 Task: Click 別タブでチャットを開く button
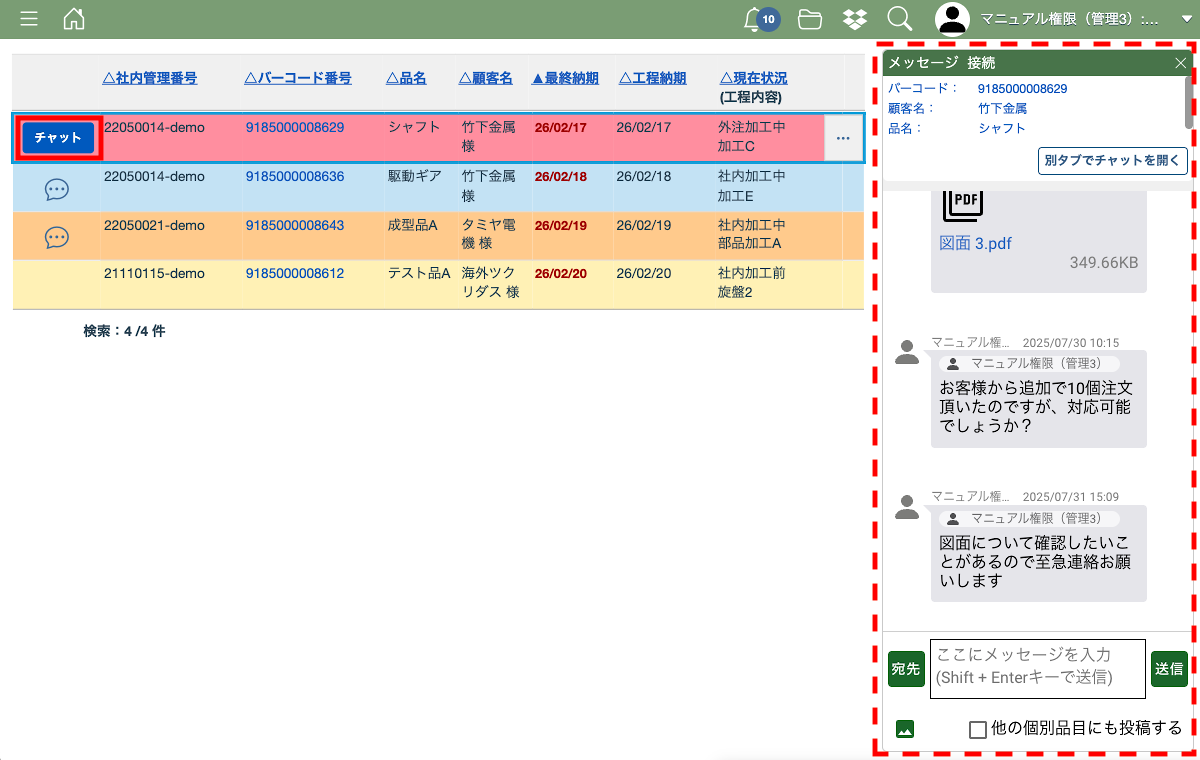1112,161
